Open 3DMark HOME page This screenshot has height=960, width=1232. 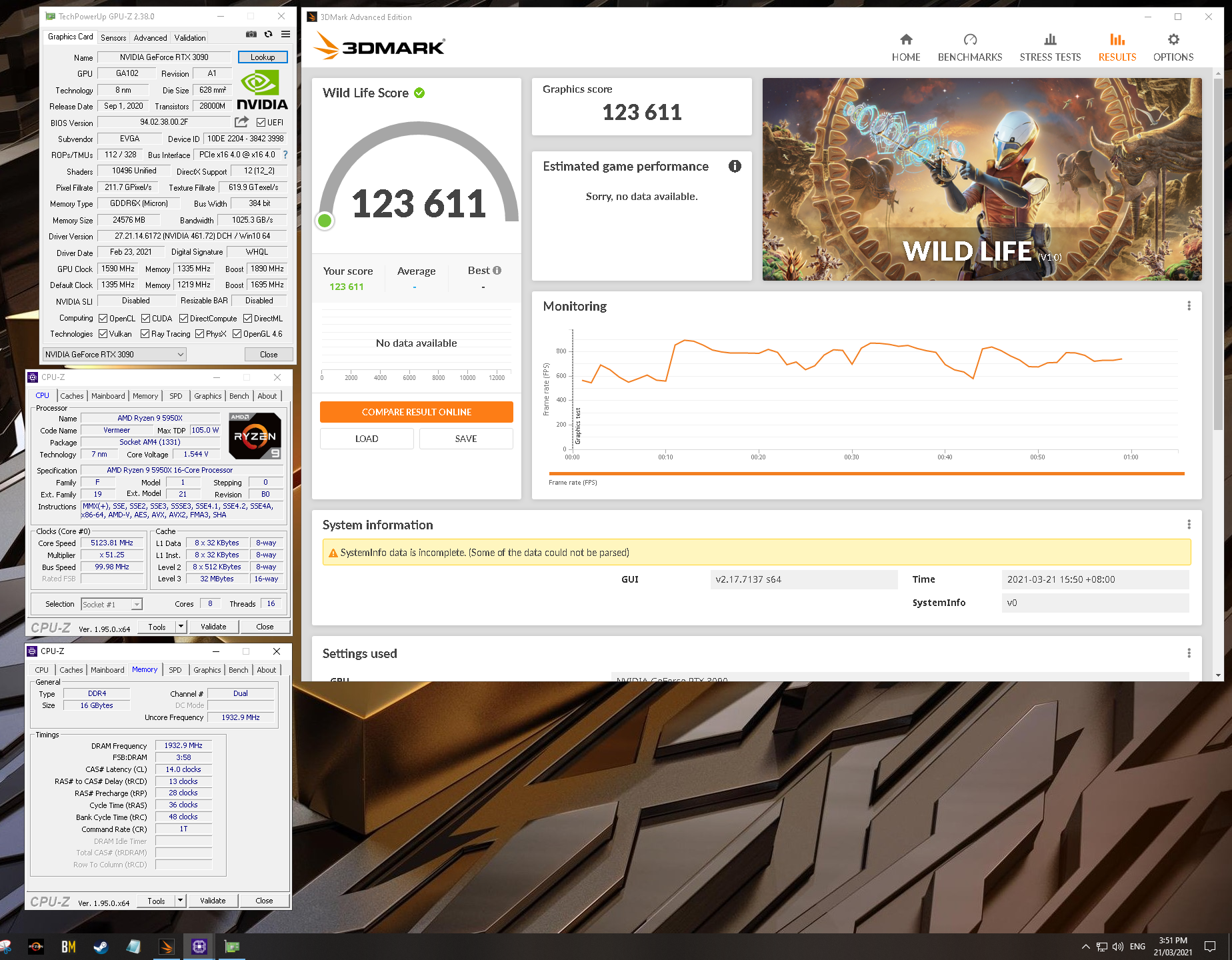pos(906,48)
